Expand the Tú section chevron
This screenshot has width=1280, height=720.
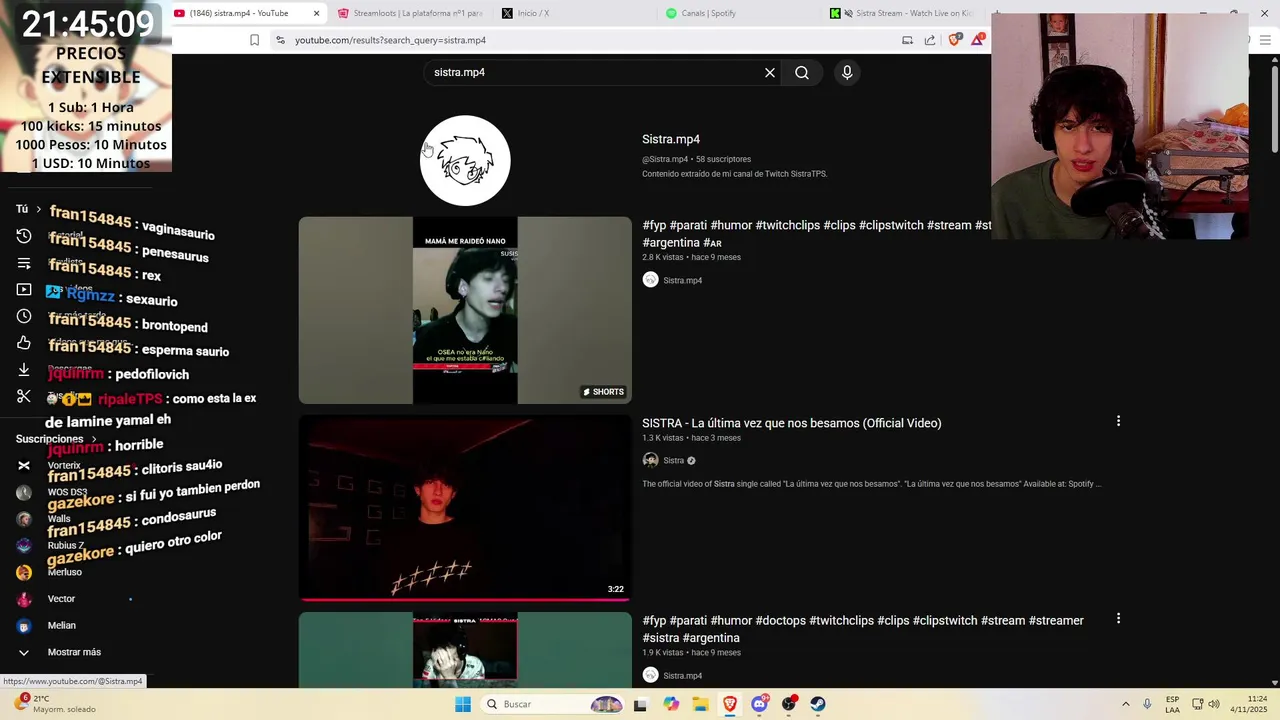click(x=38, y=209)
